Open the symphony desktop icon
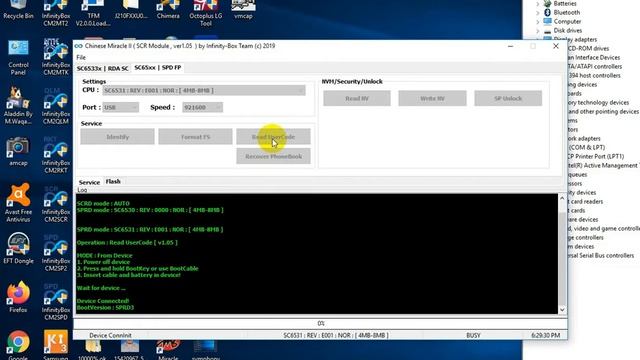The height and width of the screenshot is (360, 640). tap(206, 350)
